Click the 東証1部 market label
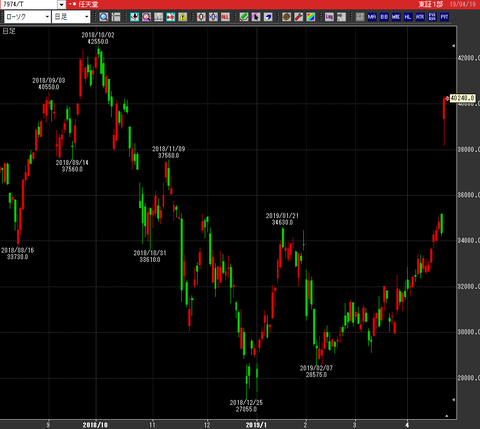 (431, 4)
